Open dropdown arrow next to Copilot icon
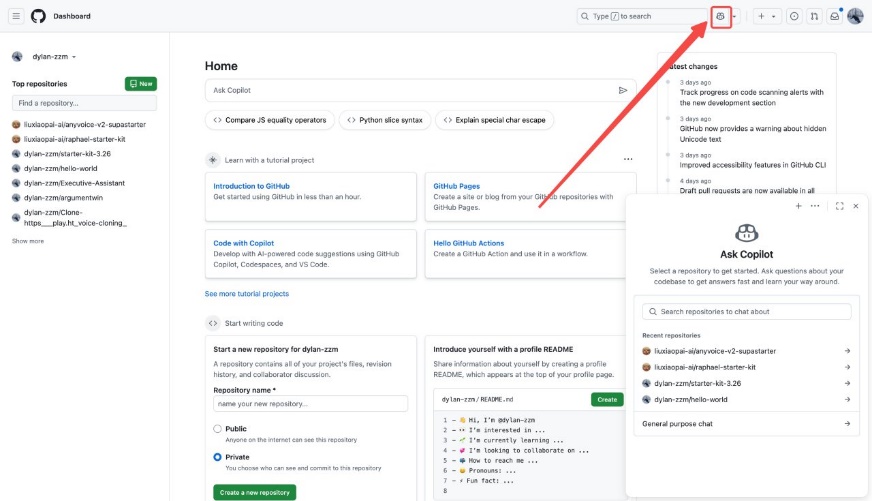Screen dimensions: 872x501 pyautogui.click(x=736, y=16)
